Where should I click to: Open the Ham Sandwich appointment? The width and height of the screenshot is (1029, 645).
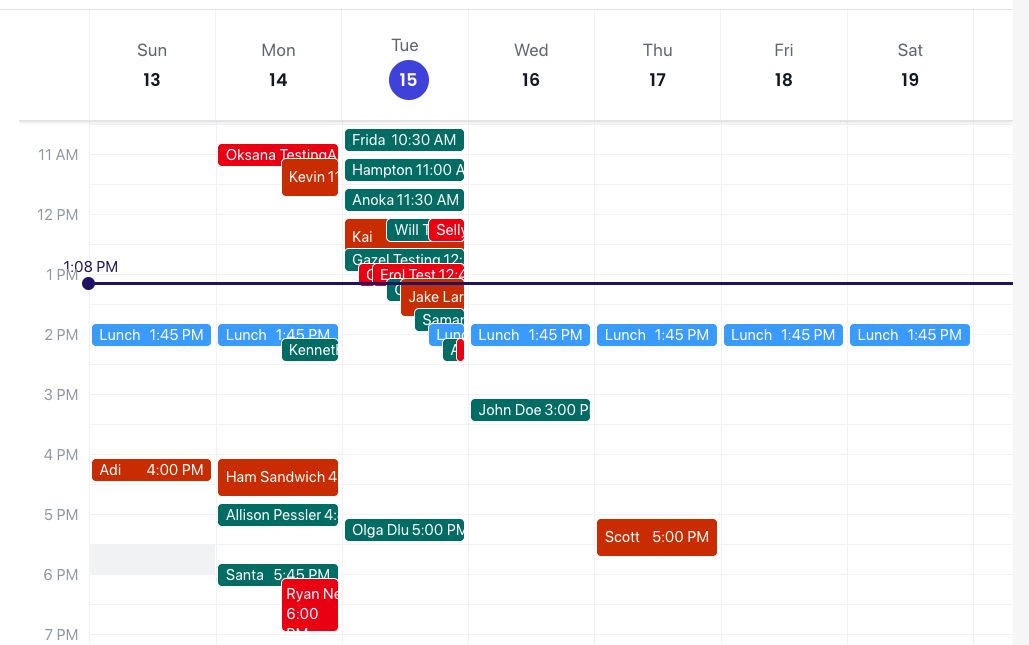coord(278,477)
